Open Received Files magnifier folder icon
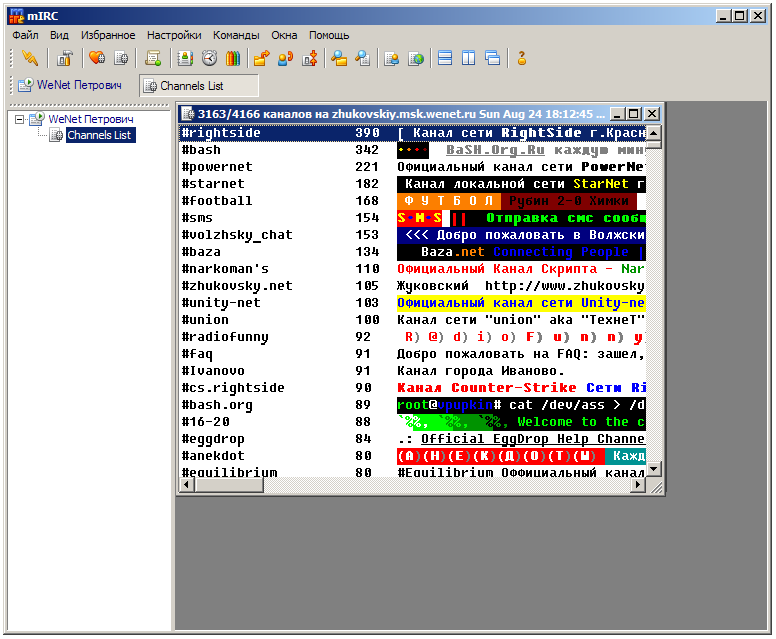 tap(339, 58)
